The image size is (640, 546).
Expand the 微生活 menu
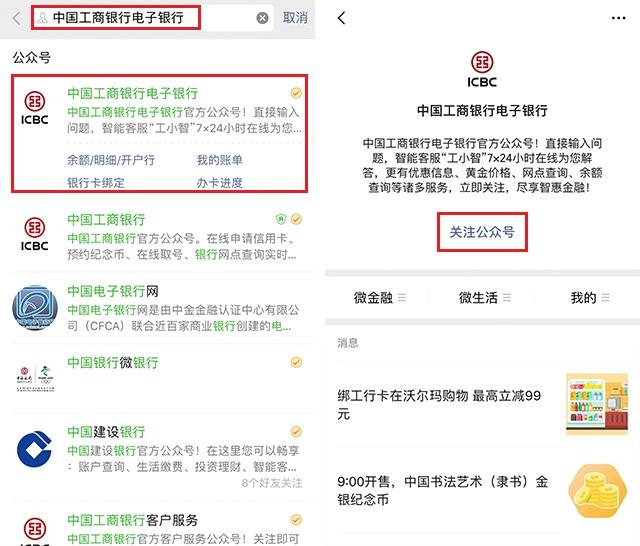(x=484, y=298)
